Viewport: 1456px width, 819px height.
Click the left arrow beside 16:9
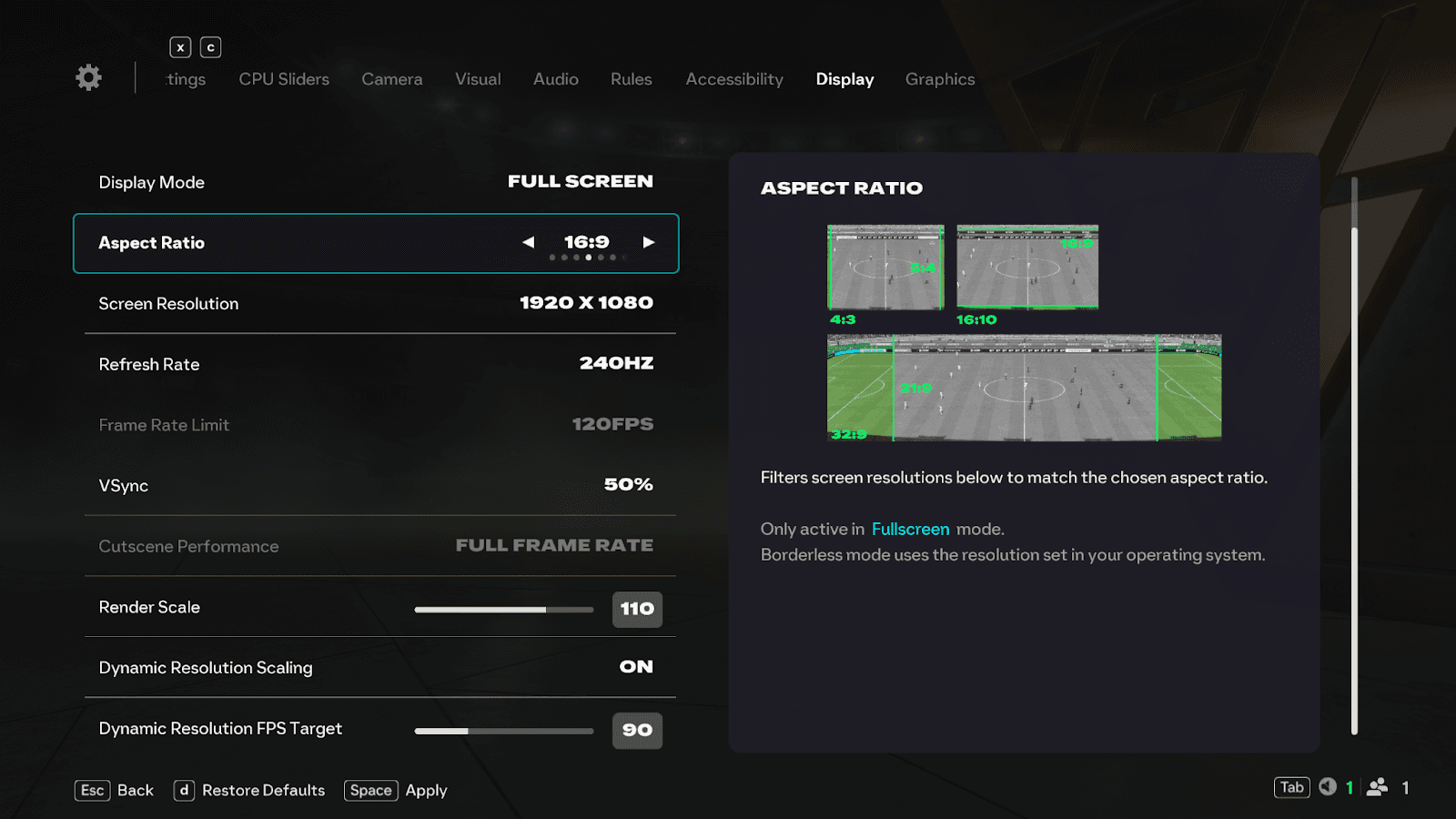tap(528, 242)
